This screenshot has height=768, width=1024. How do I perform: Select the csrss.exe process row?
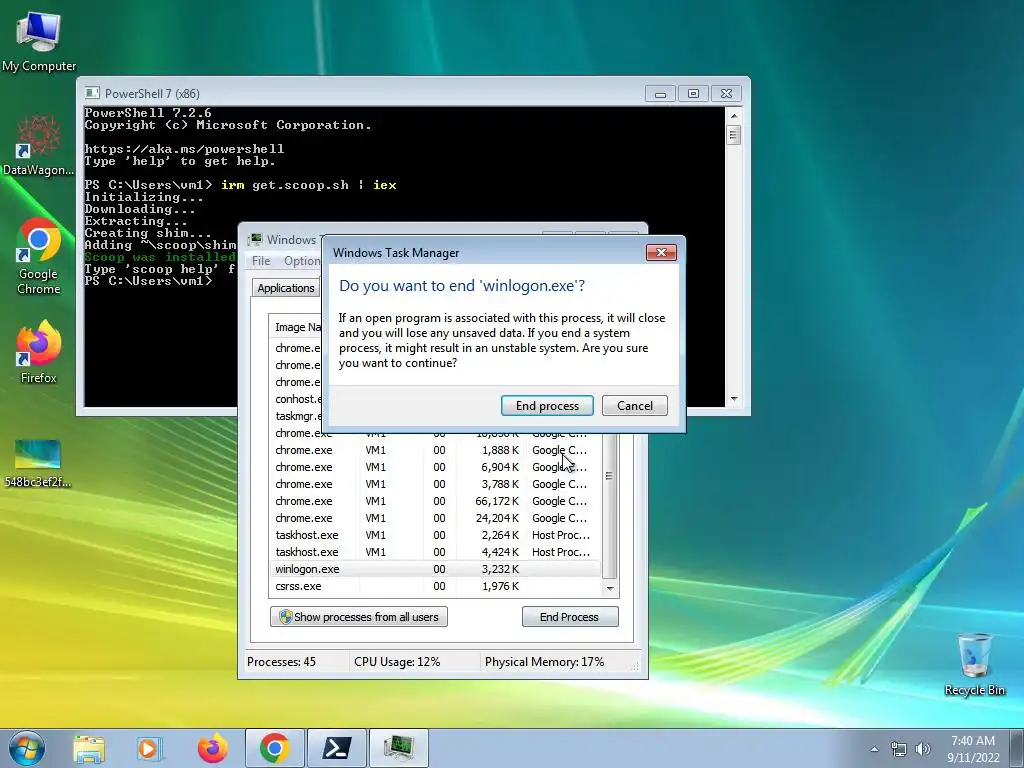[435, 586]
